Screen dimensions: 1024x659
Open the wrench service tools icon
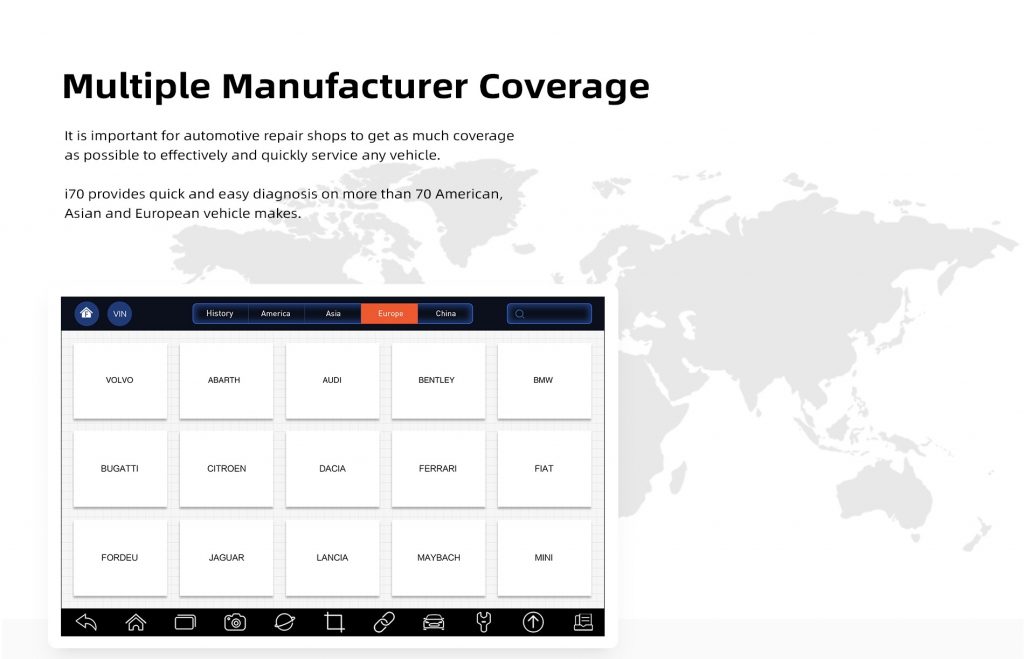(x=483, y=622)
